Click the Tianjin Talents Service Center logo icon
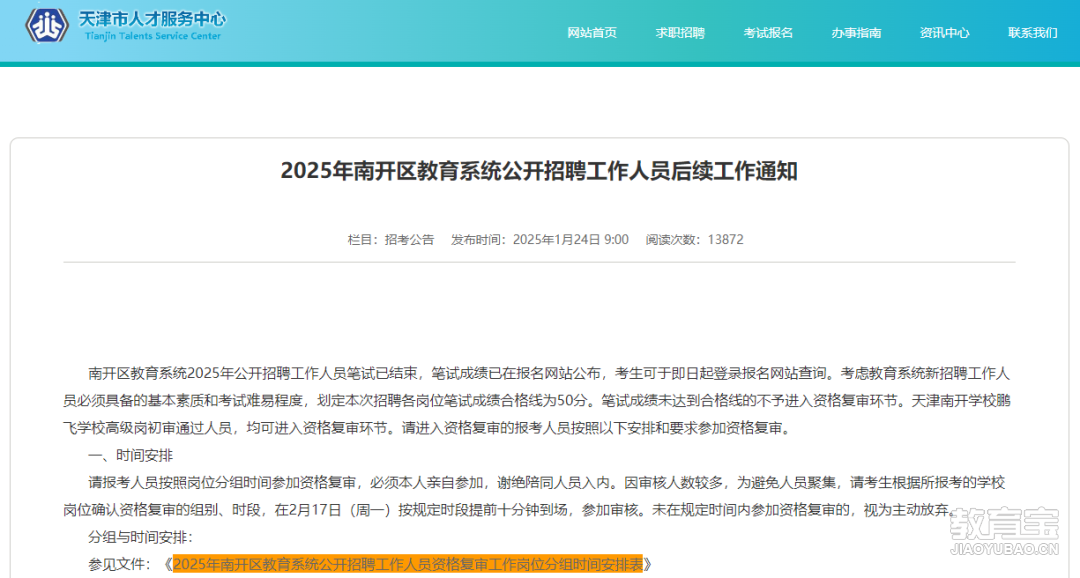 (47, 25)
